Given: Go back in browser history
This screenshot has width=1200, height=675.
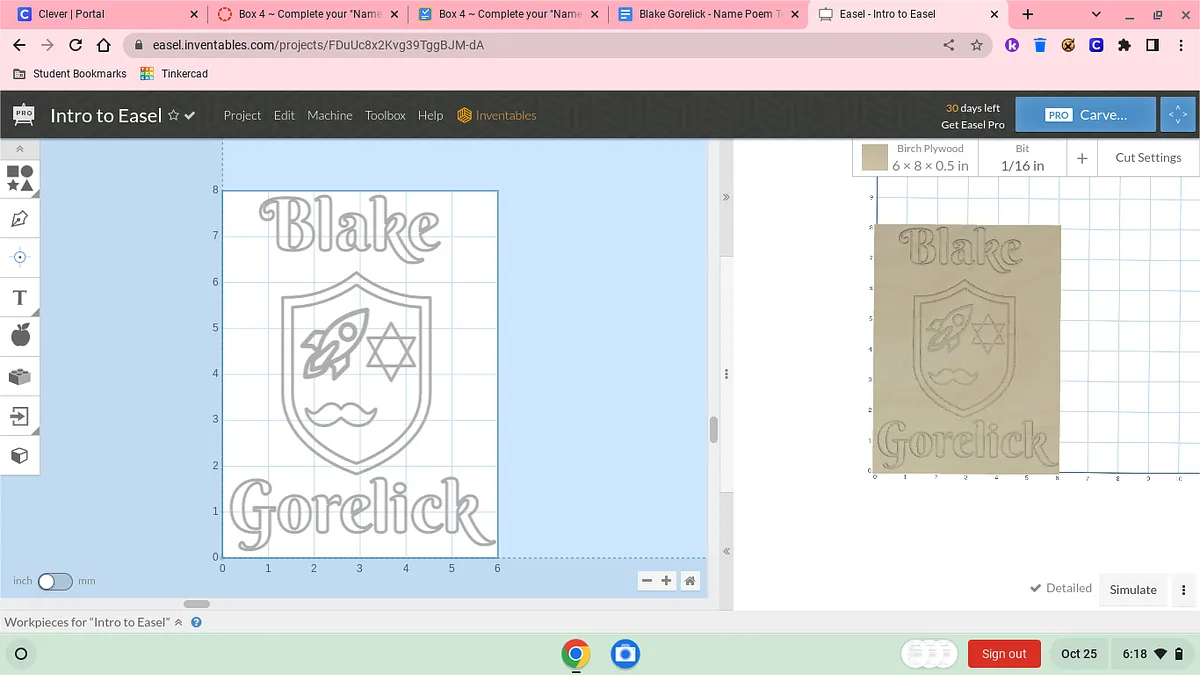Looking at the screenshot, I should [x=19, y=45].
